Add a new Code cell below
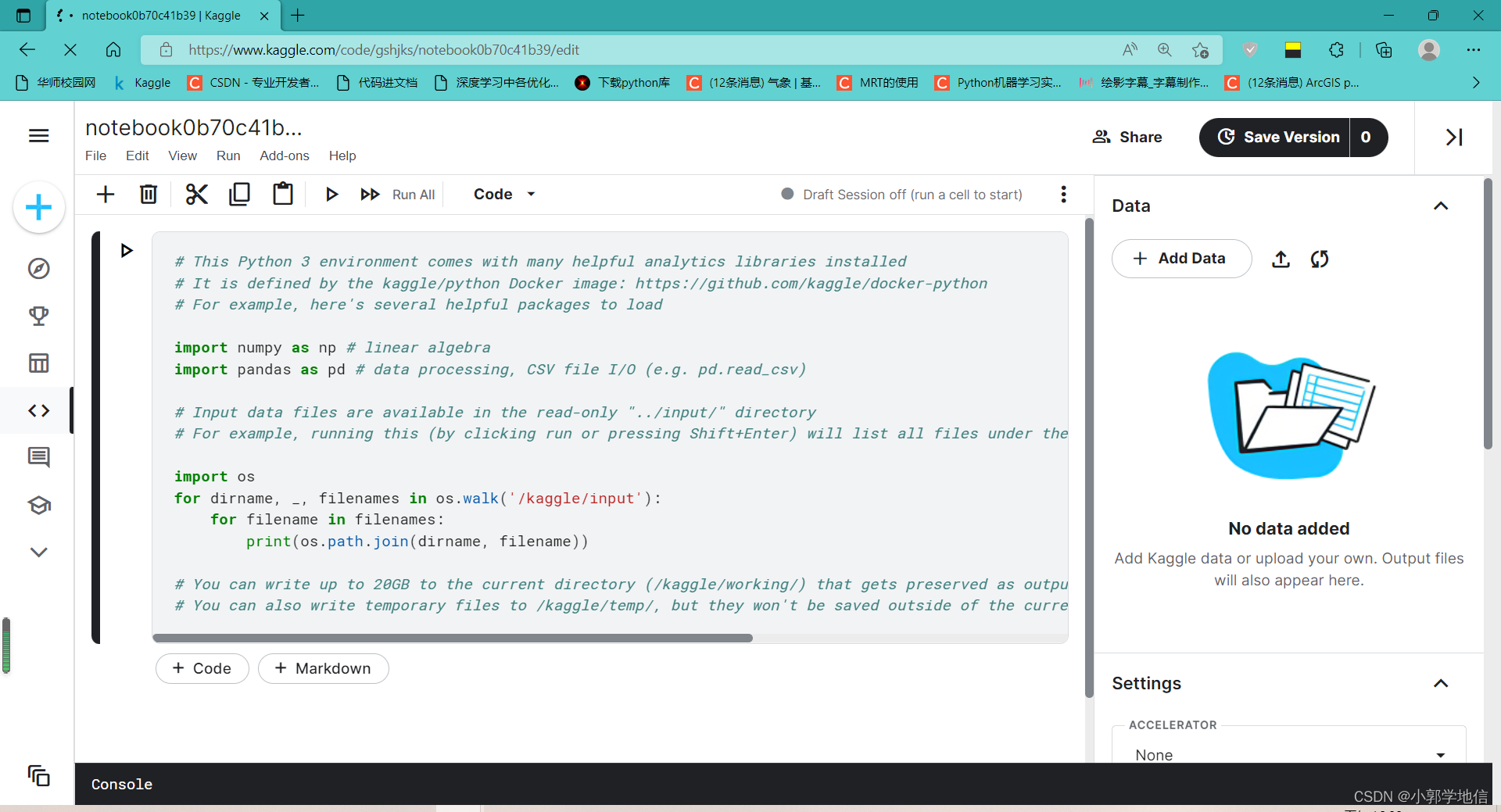The image size is (1501, 812). point(202,669)
